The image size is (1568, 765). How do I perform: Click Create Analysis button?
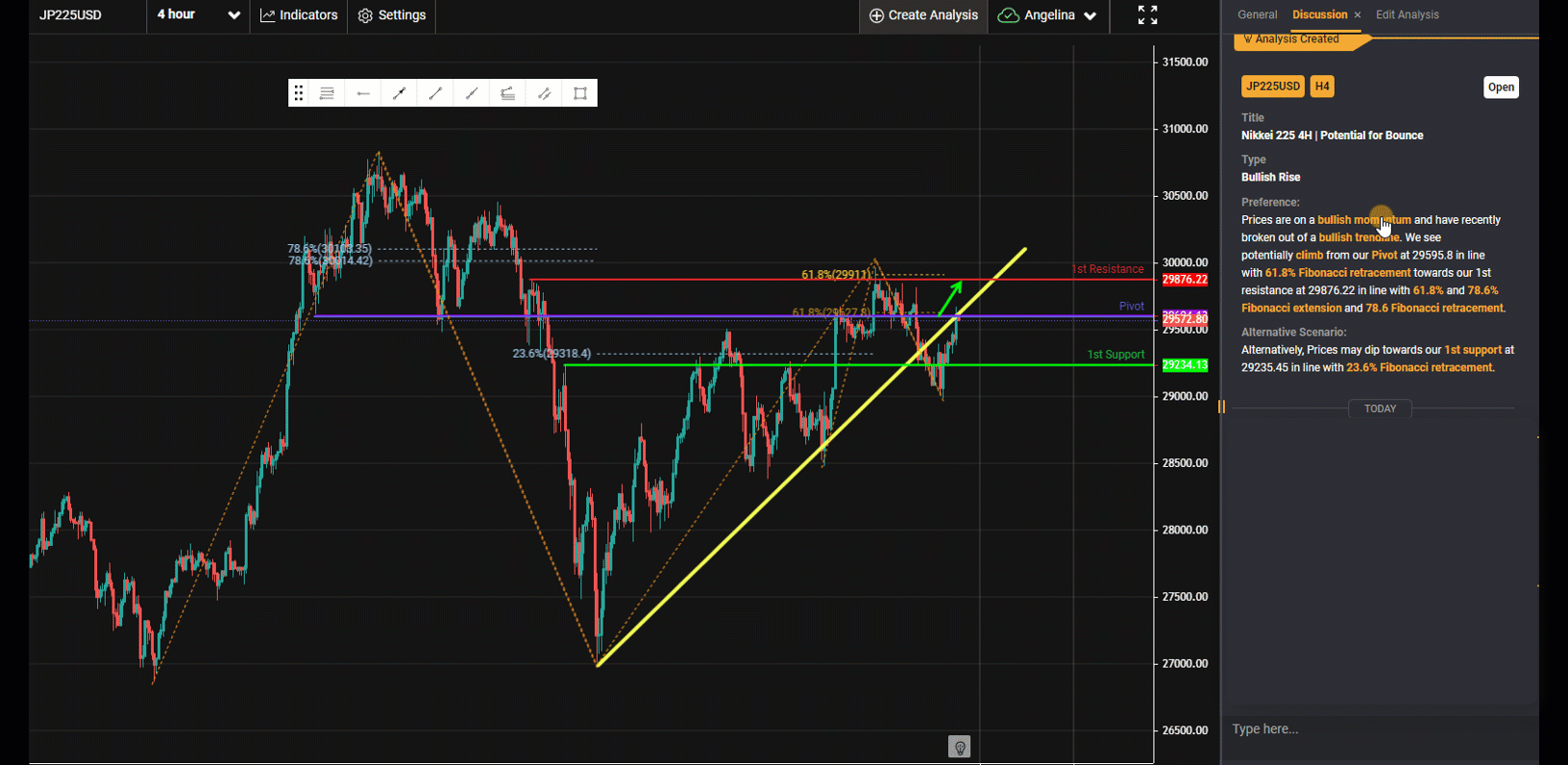click(923, 15)
